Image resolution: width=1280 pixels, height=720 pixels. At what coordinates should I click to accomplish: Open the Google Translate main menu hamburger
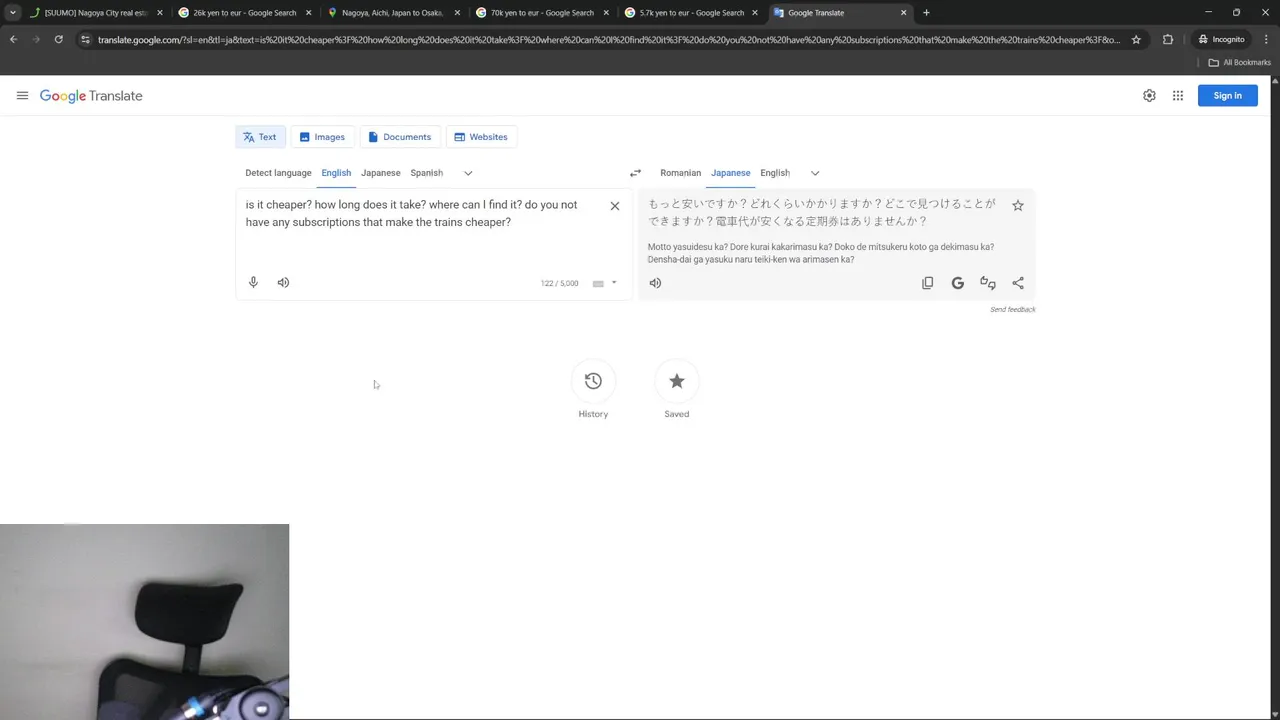pos(22,96)
